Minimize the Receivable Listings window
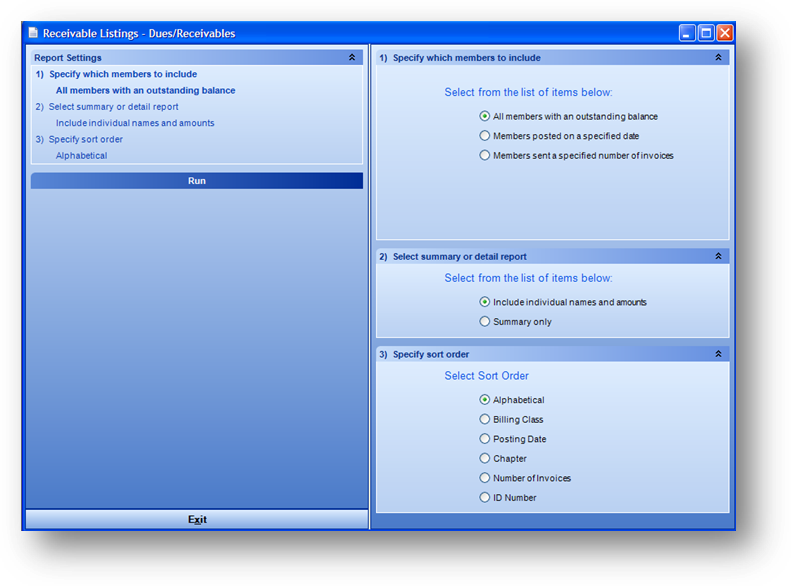 (687, 33)
